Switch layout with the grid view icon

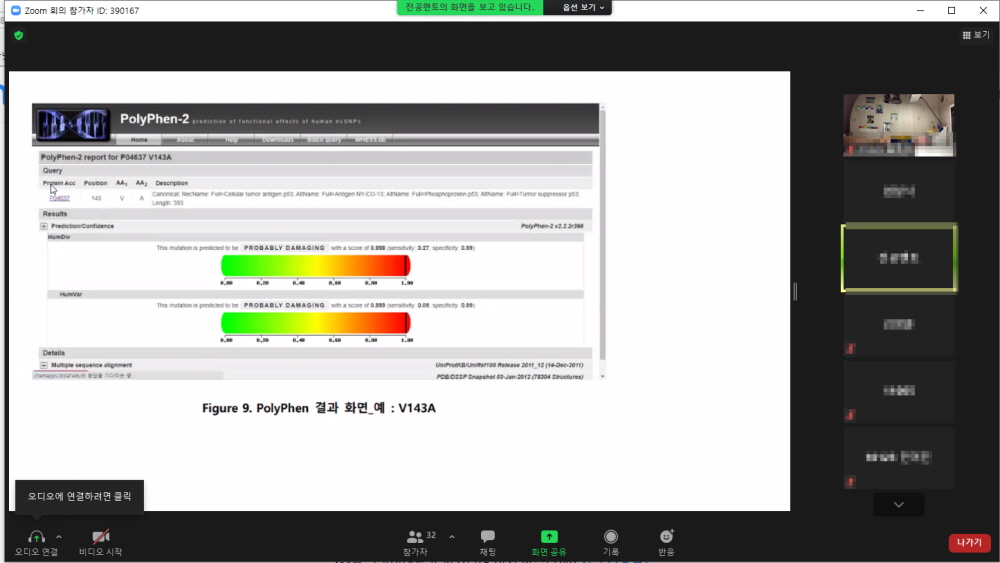click(967, 35)
